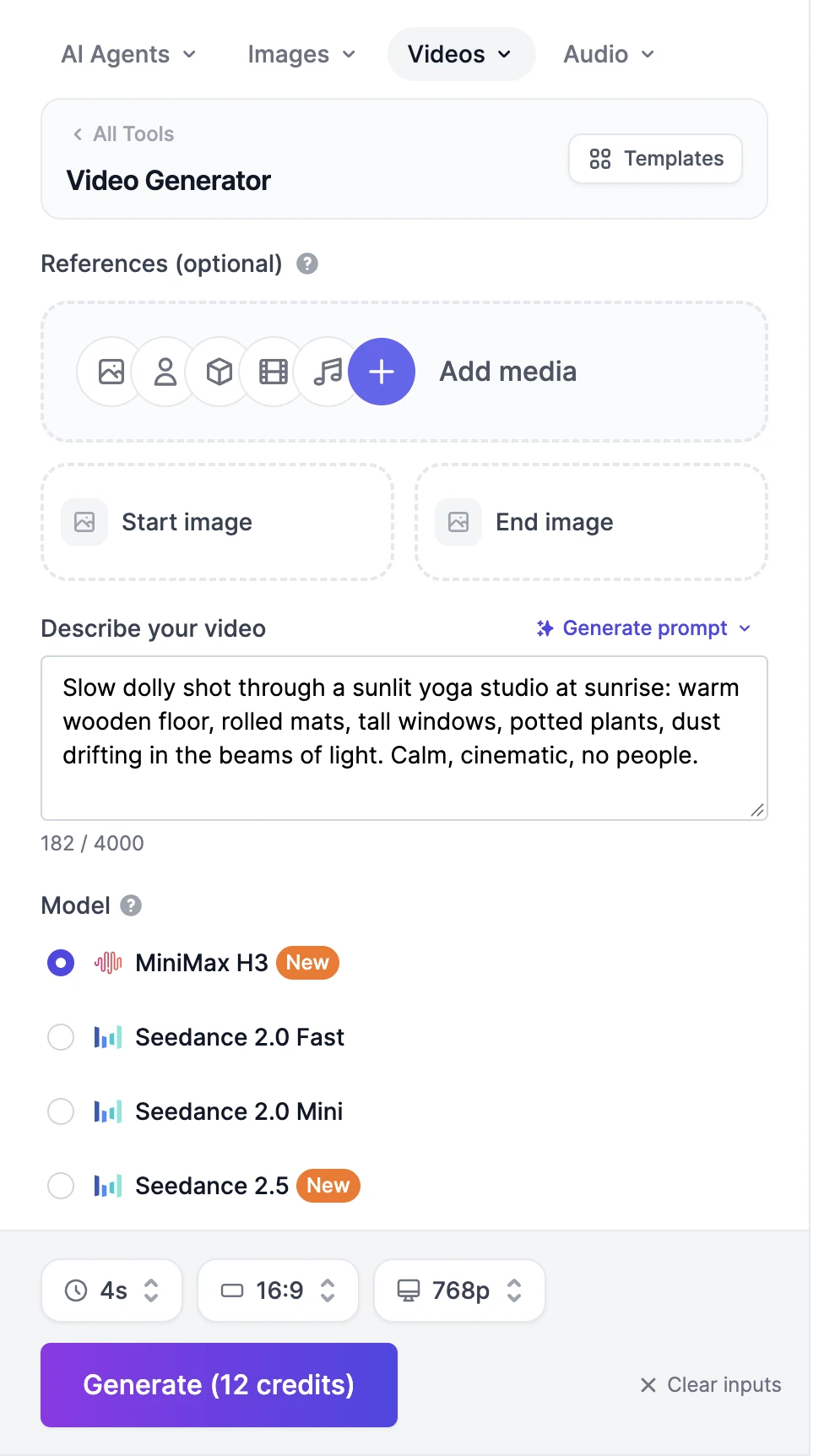The height and width of the screenshot is (1456, 824).
Task: Click the aspect ratio rectangle icon
Action: point(232,1290)
